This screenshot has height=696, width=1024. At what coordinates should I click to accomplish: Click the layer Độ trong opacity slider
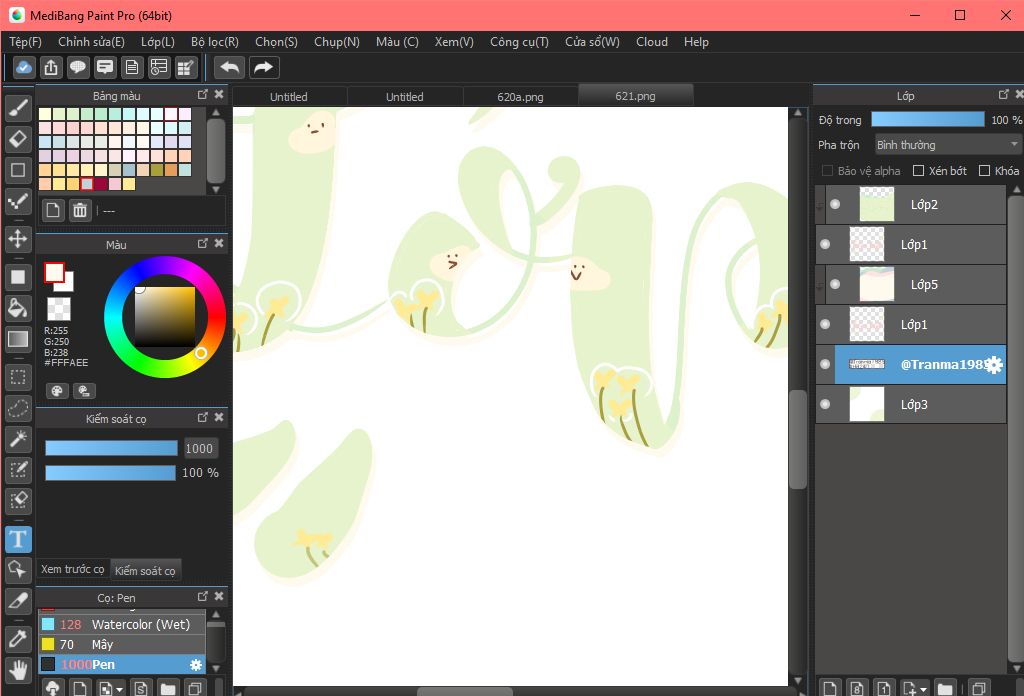click(x=927, y=119)
